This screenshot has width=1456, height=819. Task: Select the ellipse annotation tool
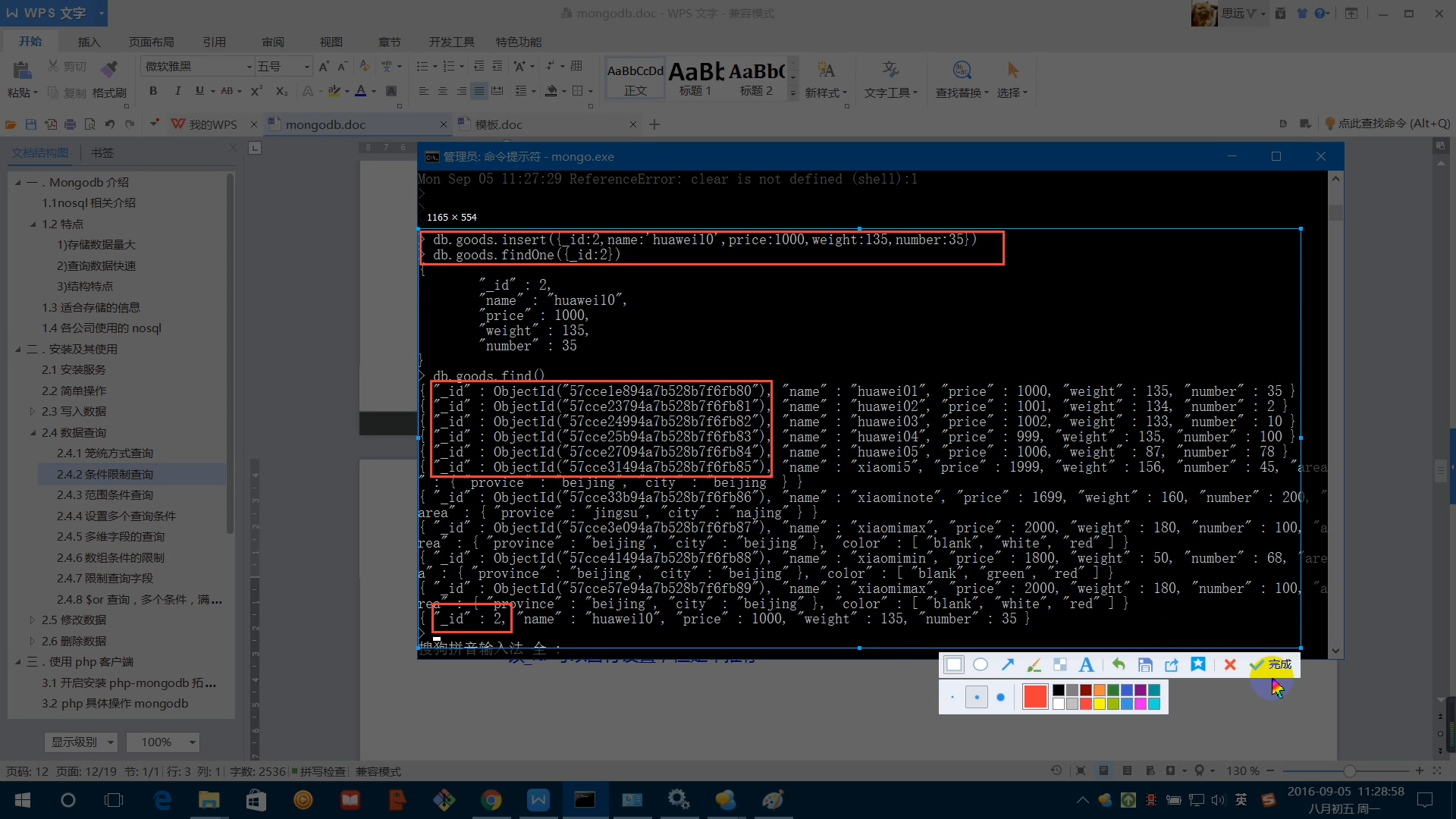point(981,665)
